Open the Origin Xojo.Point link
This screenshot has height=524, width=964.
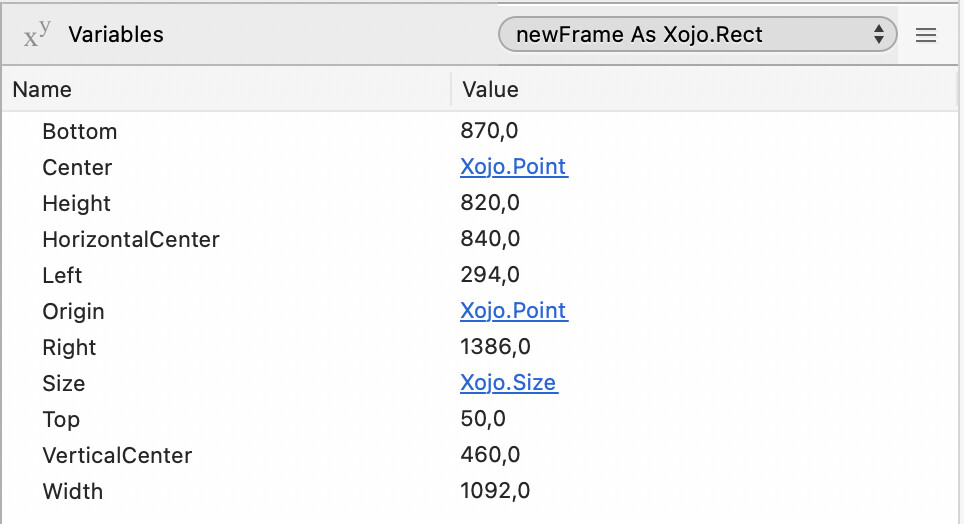(514, 311)
